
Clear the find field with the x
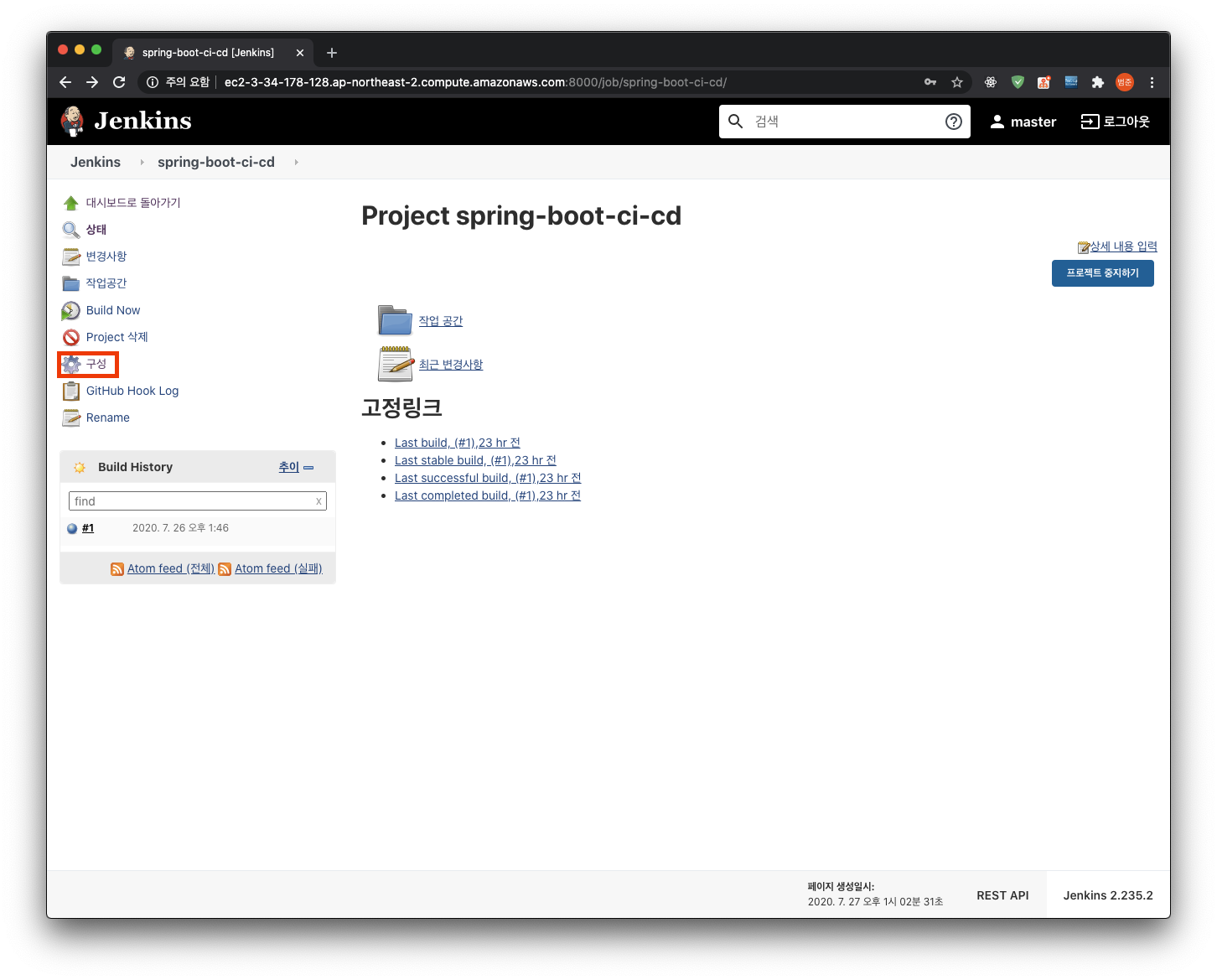318,501
